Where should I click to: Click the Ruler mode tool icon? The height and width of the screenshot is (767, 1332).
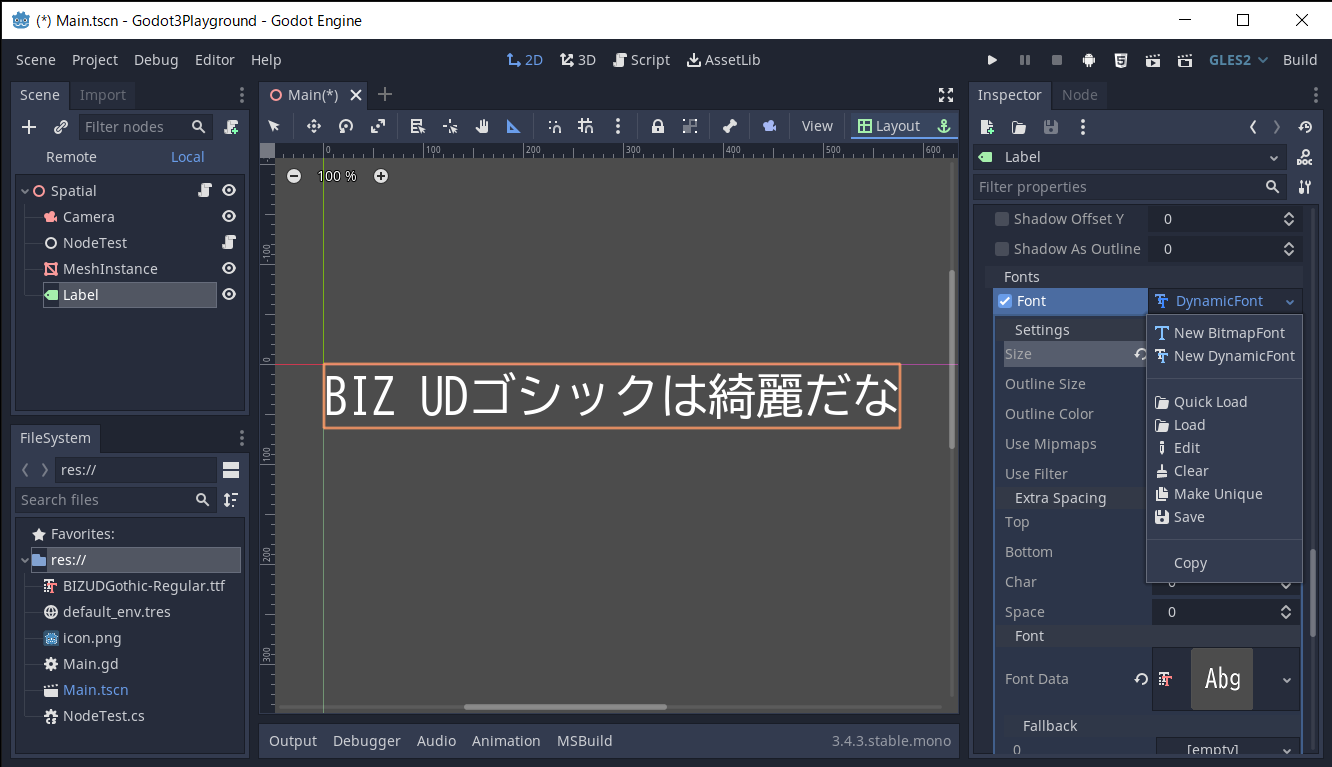[513, 126]
